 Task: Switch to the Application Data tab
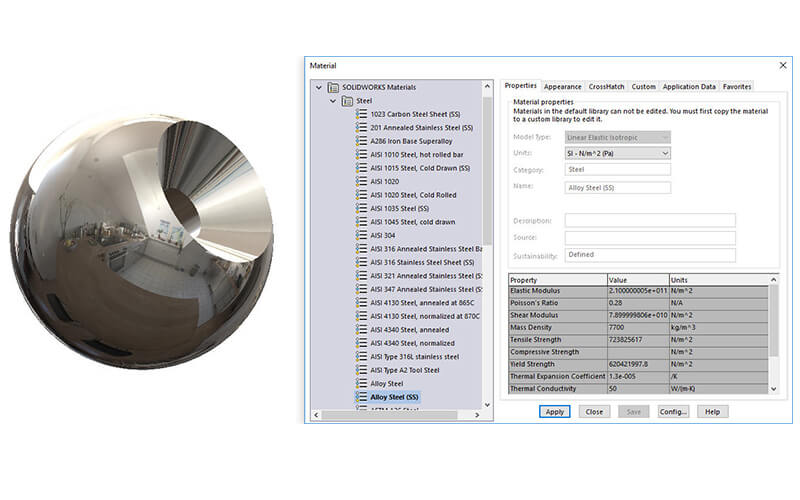689,87
